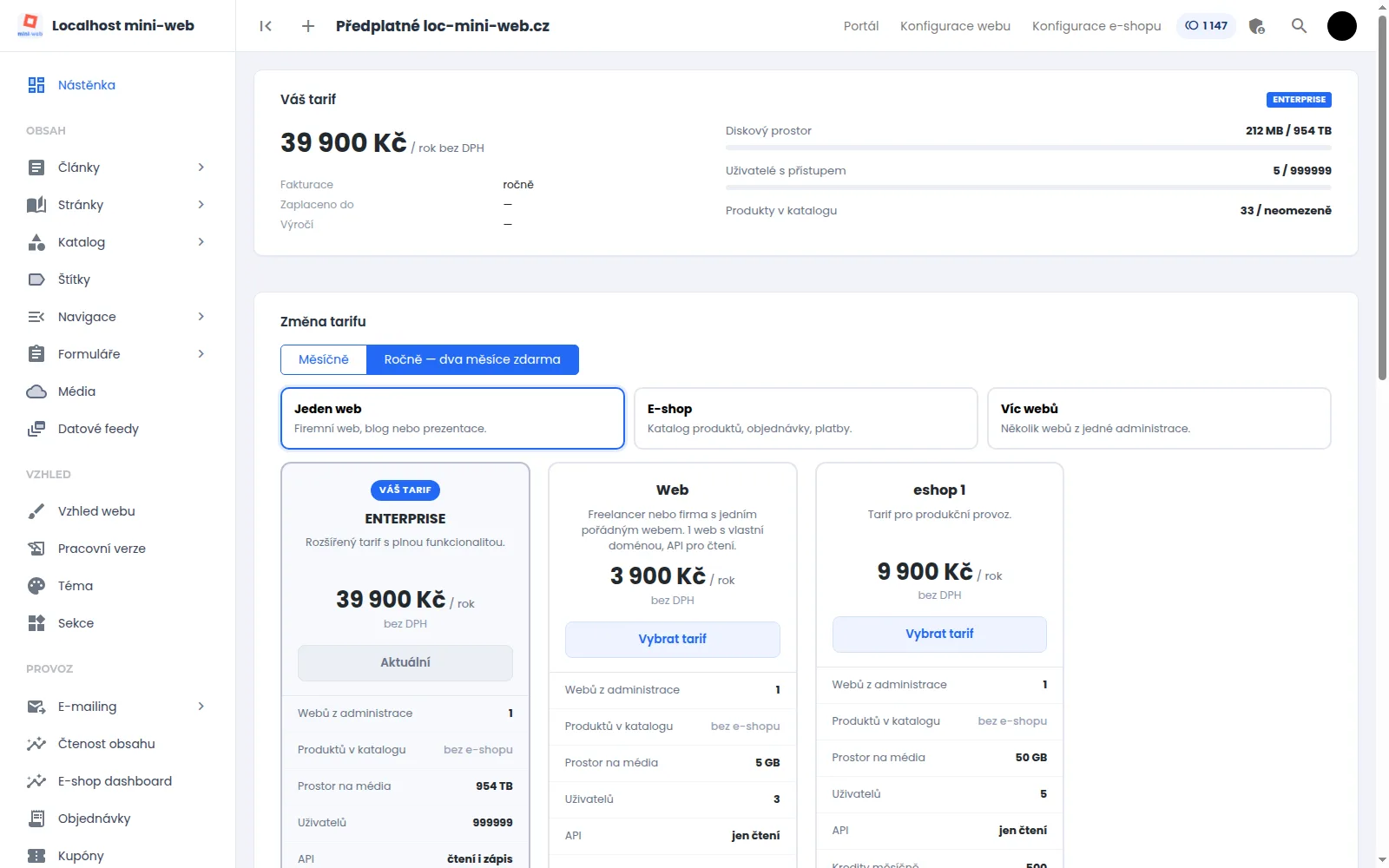Choose the E-shop category card
The height and width of the screenshot is (868, 1389).
[806, 418]
